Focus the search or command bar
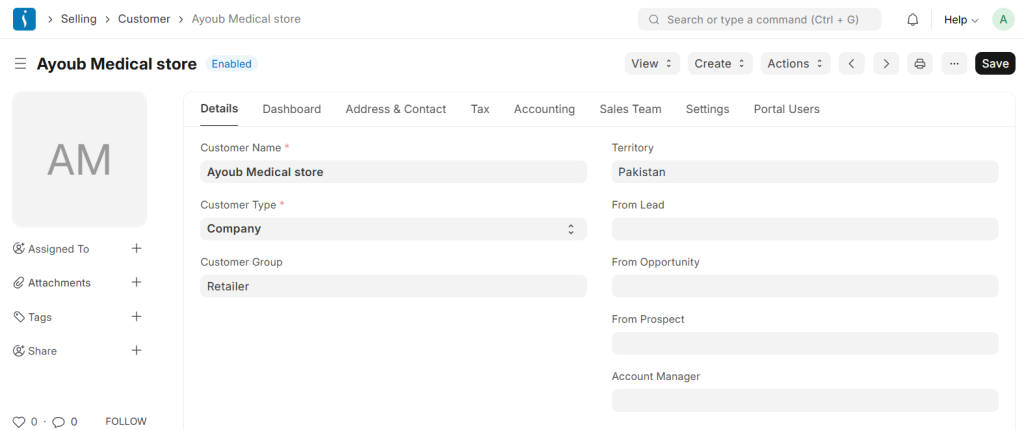Viewport: 1024px width, 430px height. (x=760, y=20)
